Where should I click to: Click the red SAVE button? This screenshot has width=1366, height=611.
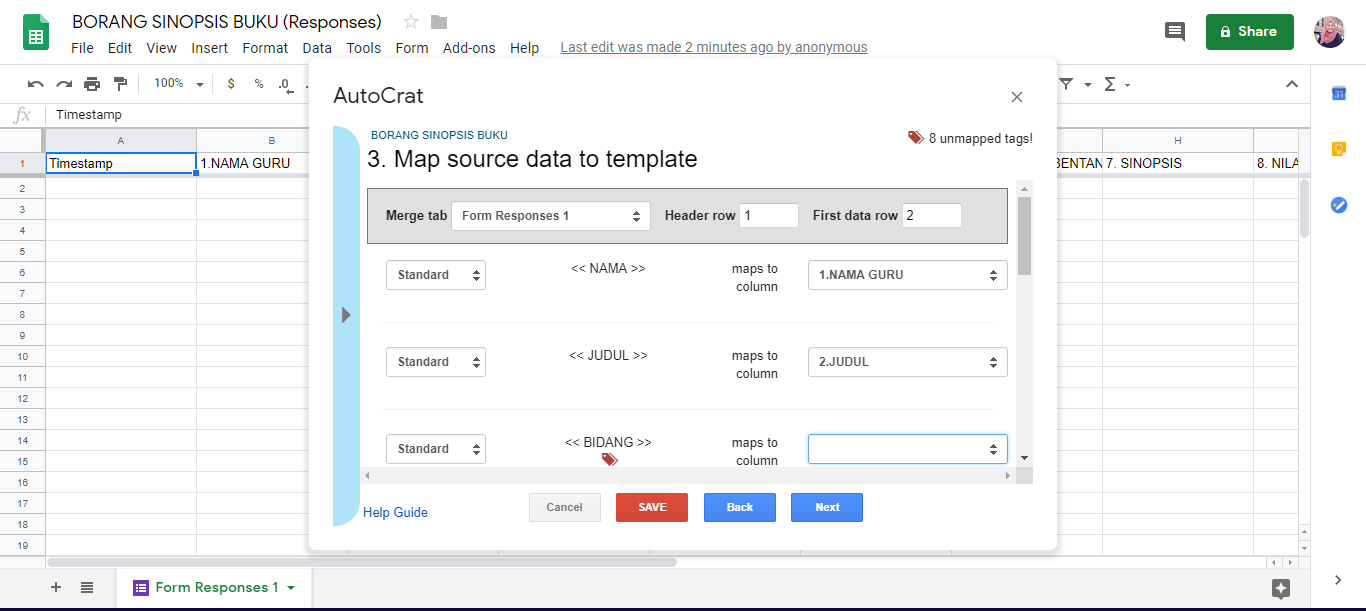tap(652, 507)
